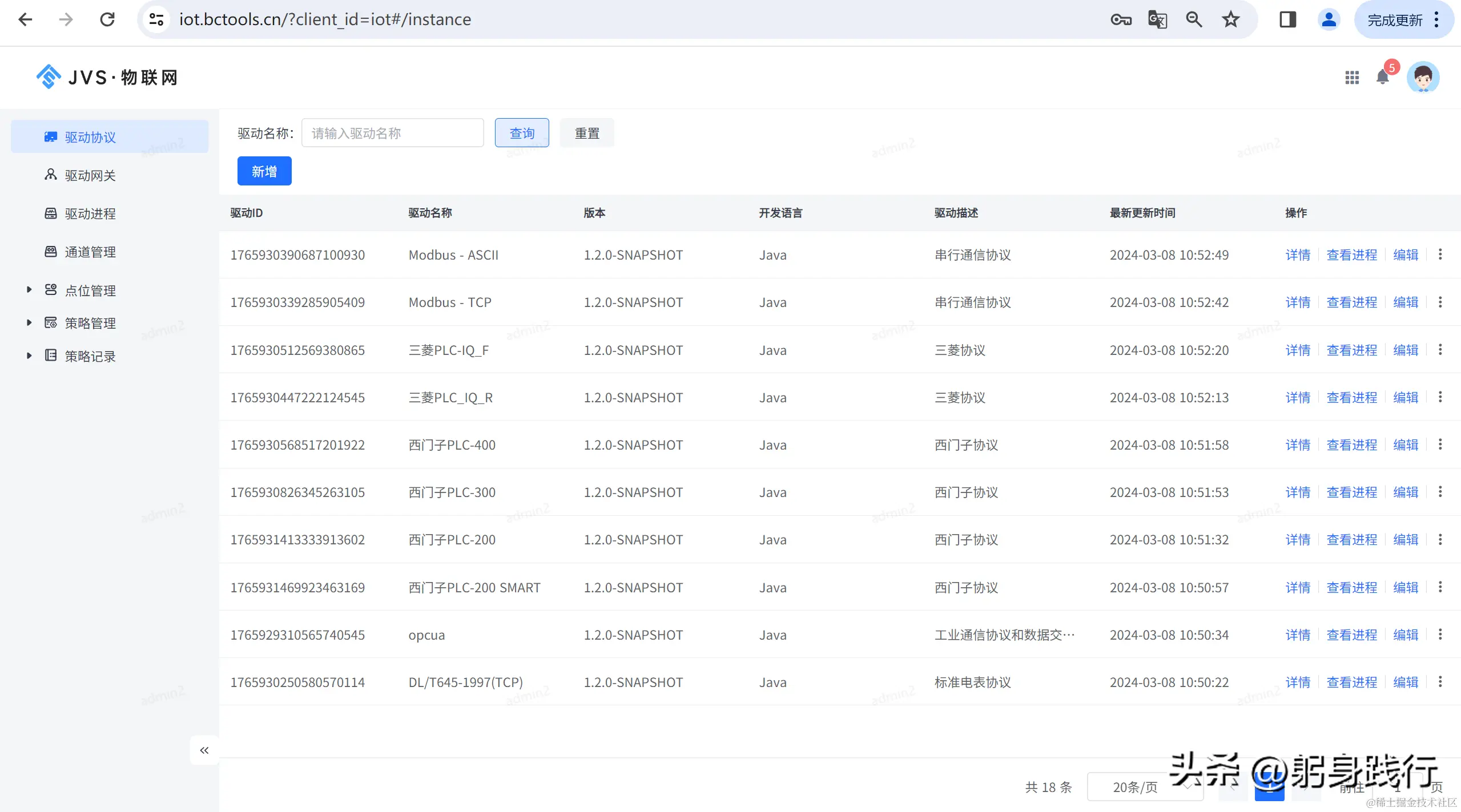
Task: Open the notification bell icon
Action: click(1382, 77)
